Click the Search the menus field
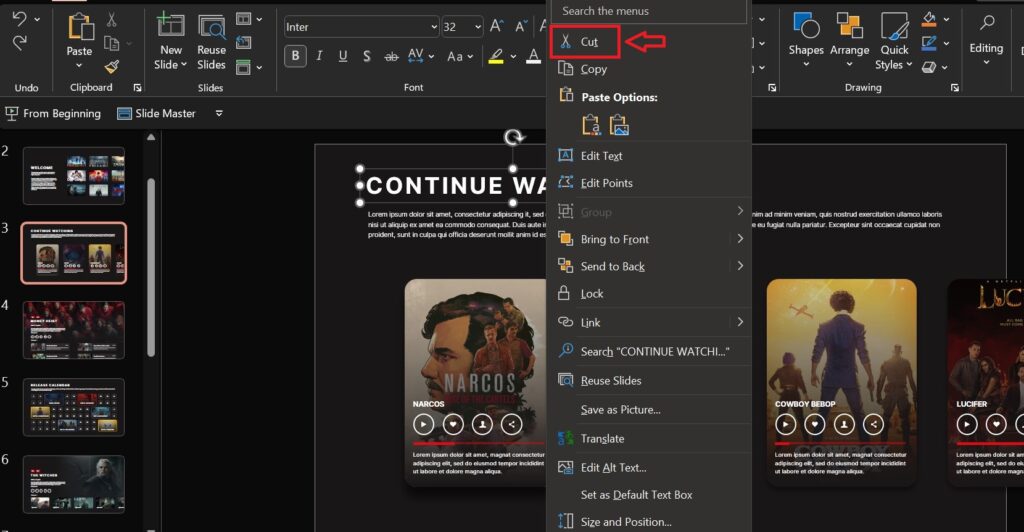 [x=648, y=11]
